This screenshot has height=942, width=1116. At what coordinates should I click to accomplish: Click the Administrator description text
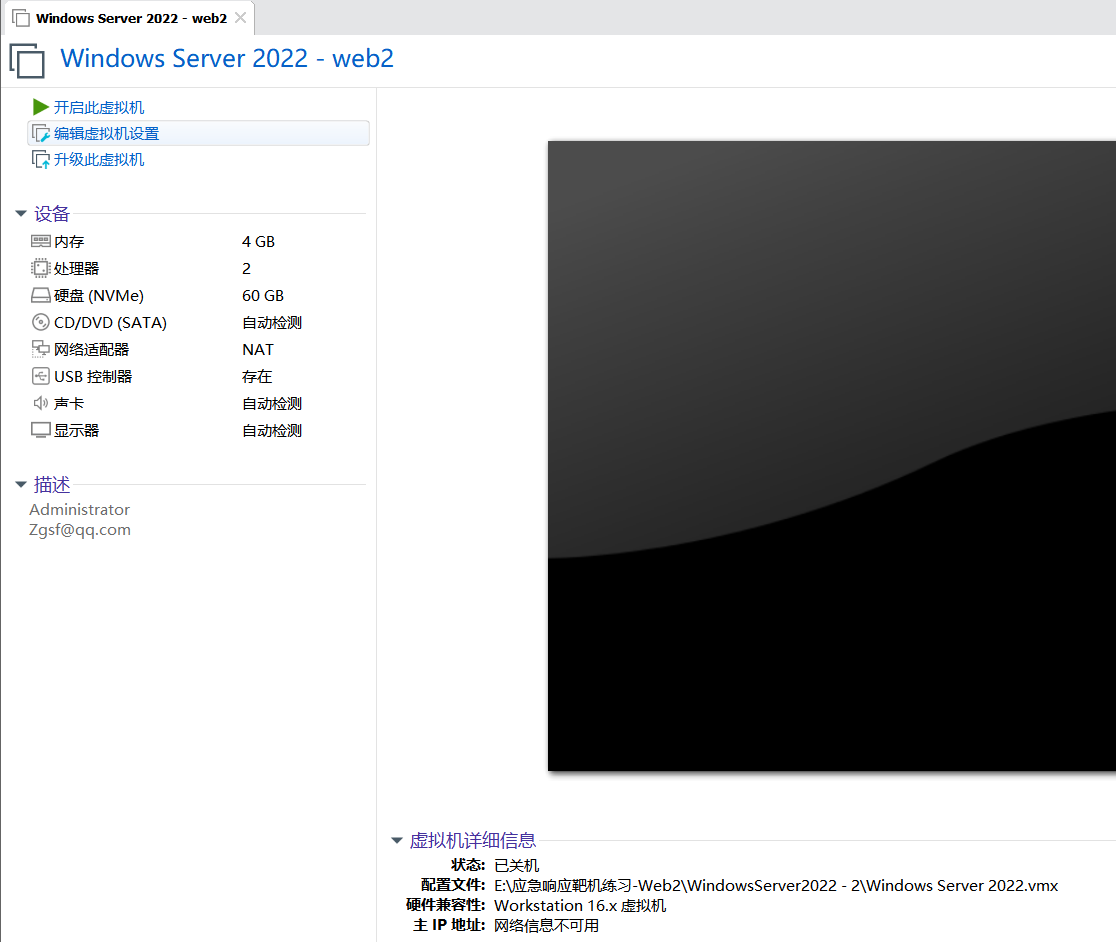(x=80, y=509)
